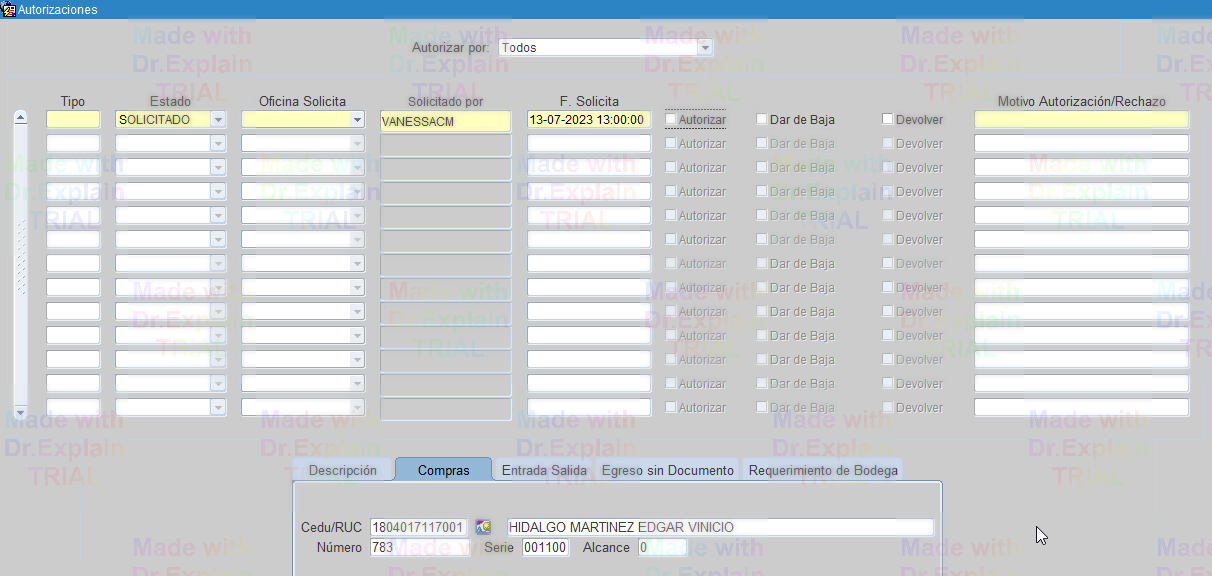
Task: Click the lookup icon beside Cedu/RUC field
Action: (x=483, y=527)
